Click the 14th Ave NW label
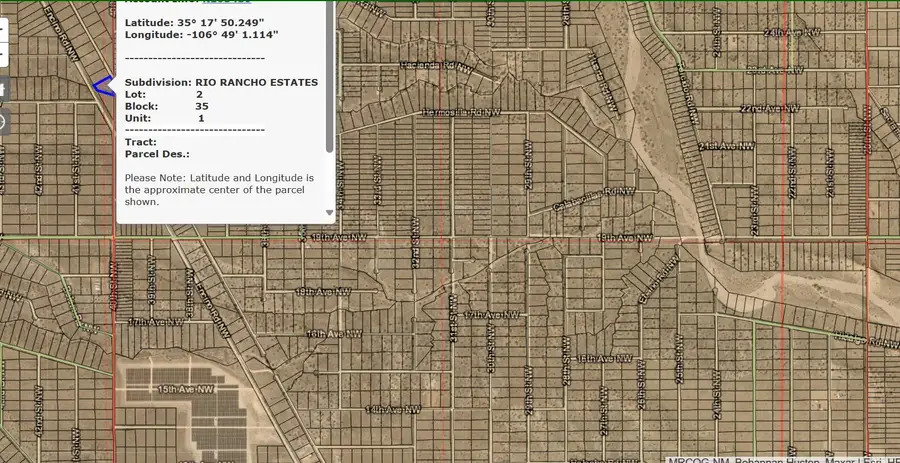 click(393, 410)
